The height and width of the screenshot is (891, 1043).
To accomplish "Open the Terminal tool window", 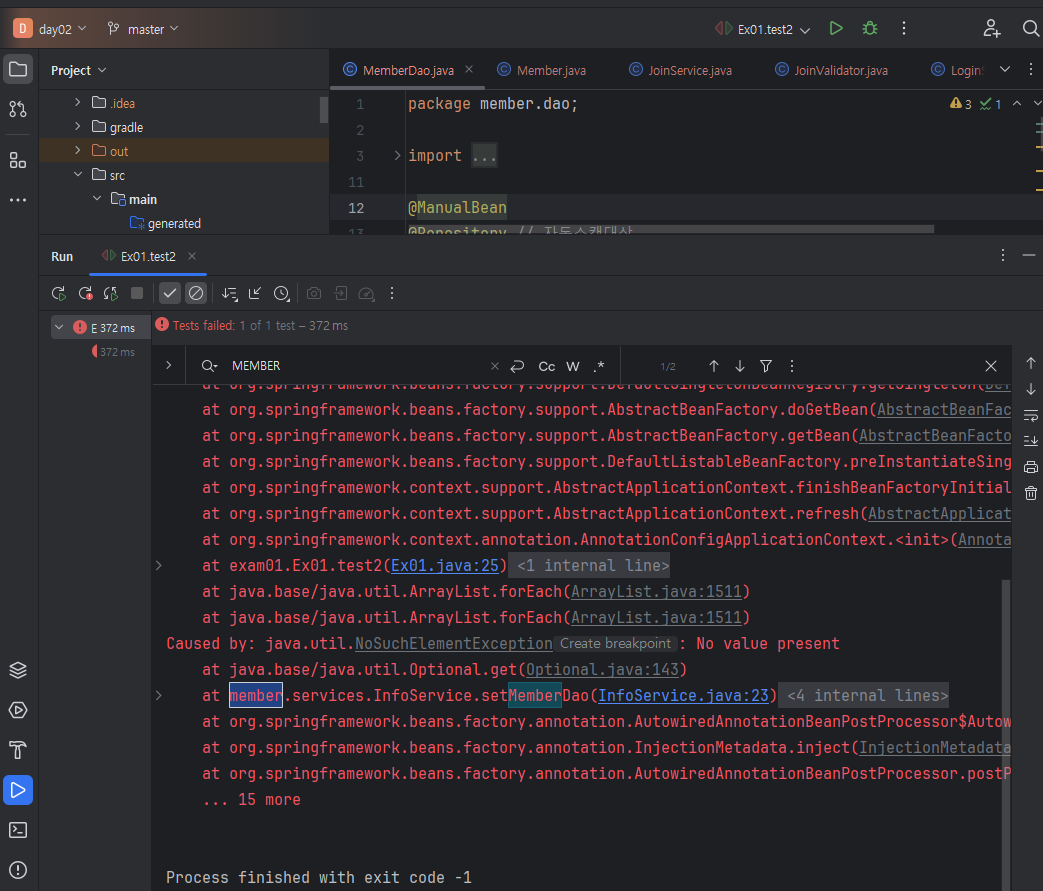I will (17, 829).
